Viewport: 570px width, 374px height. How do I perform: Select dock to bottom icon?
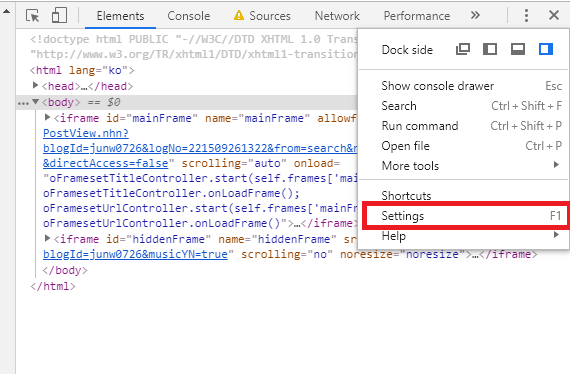point(518,49)
